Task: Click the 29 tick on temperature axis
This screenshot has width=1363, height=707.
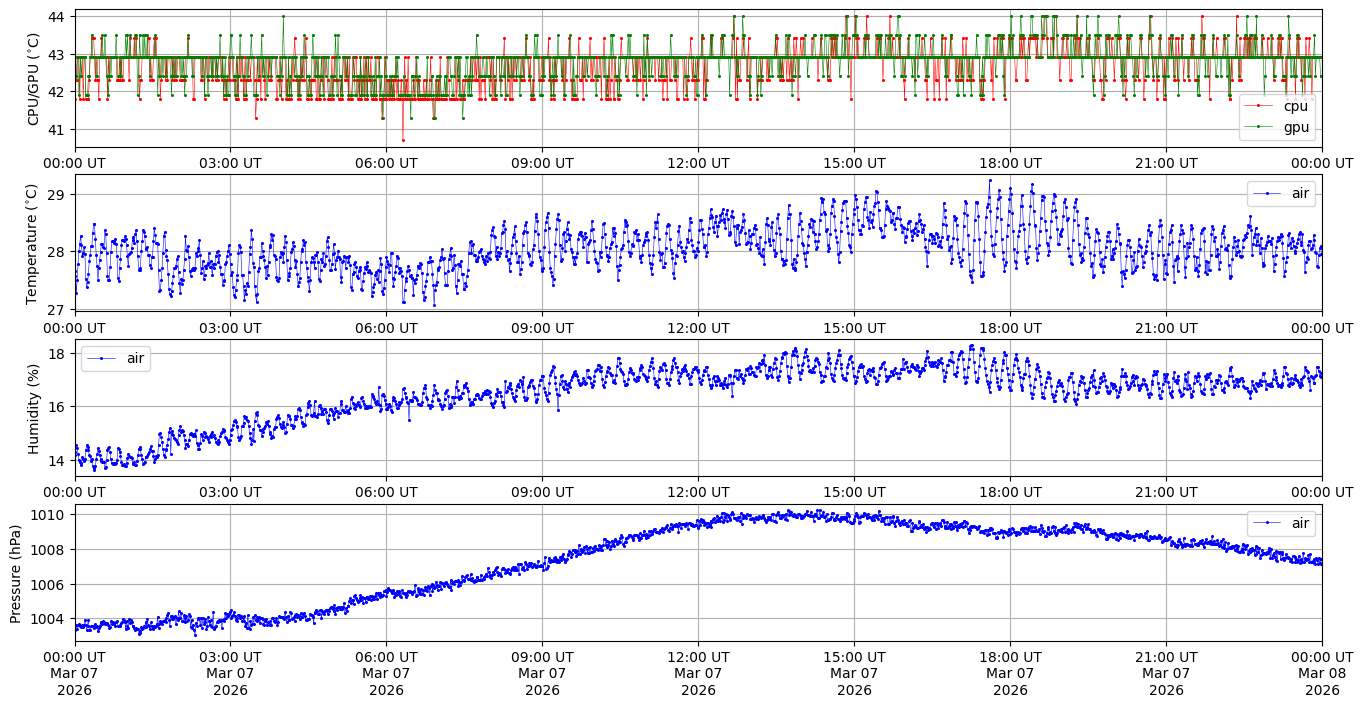Action: [58, 194]
